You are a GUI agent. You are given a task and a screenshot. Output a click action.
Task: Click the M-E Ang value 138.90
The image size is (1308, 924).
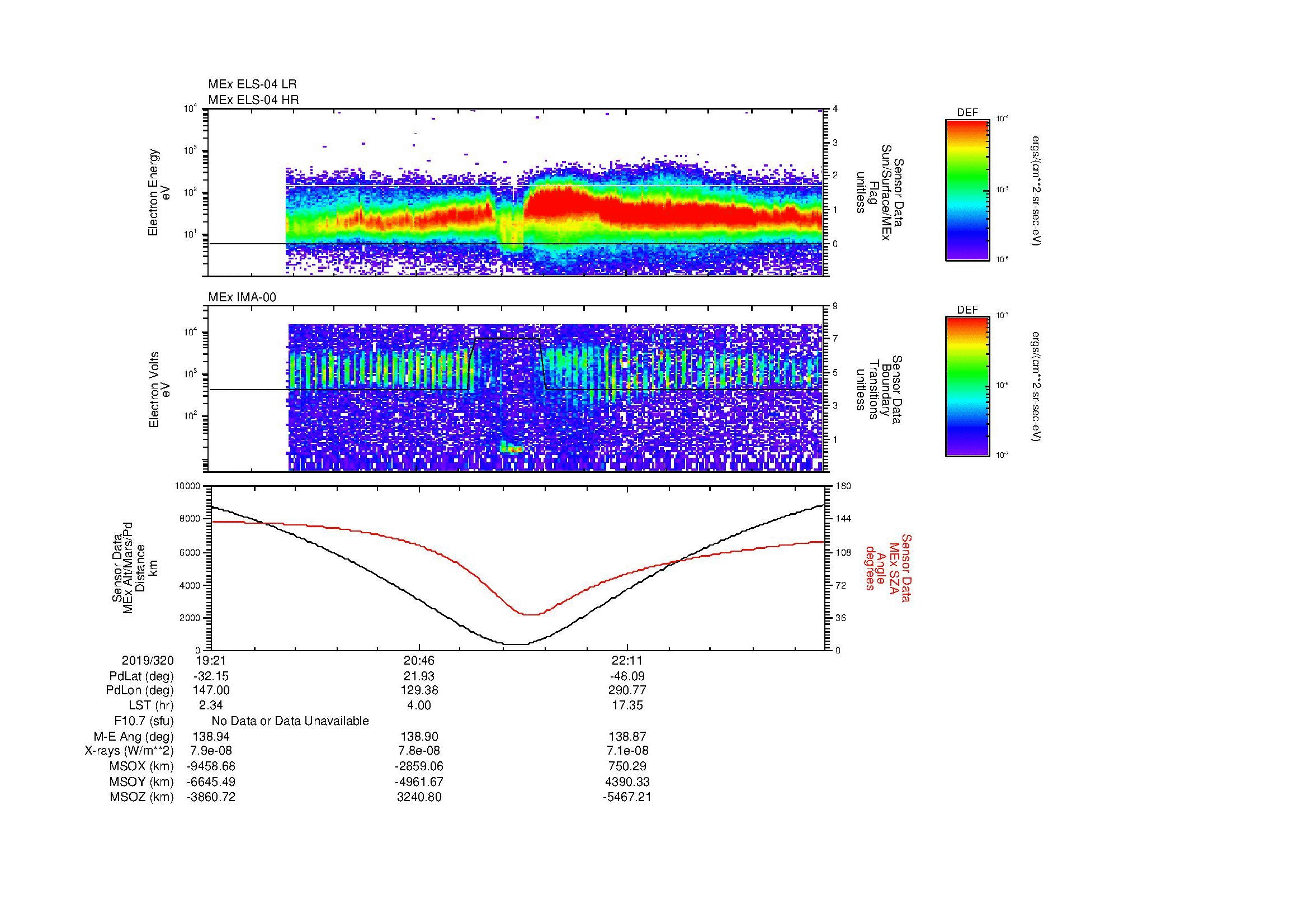pos(419,737)
